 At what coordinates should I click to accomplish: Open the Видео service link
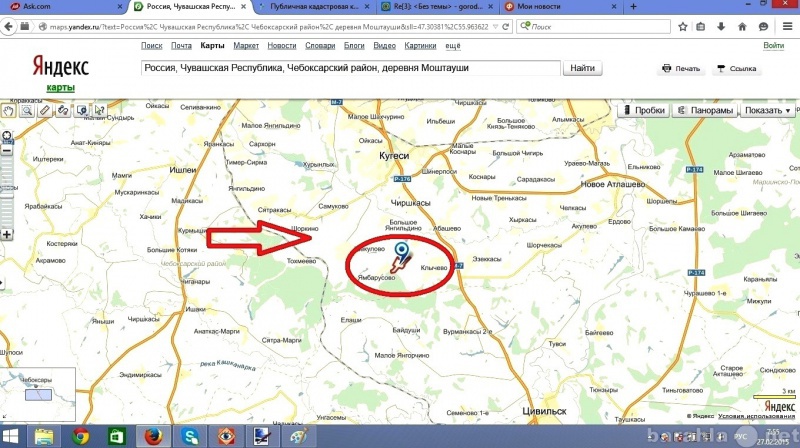click(x=384, y=46)
